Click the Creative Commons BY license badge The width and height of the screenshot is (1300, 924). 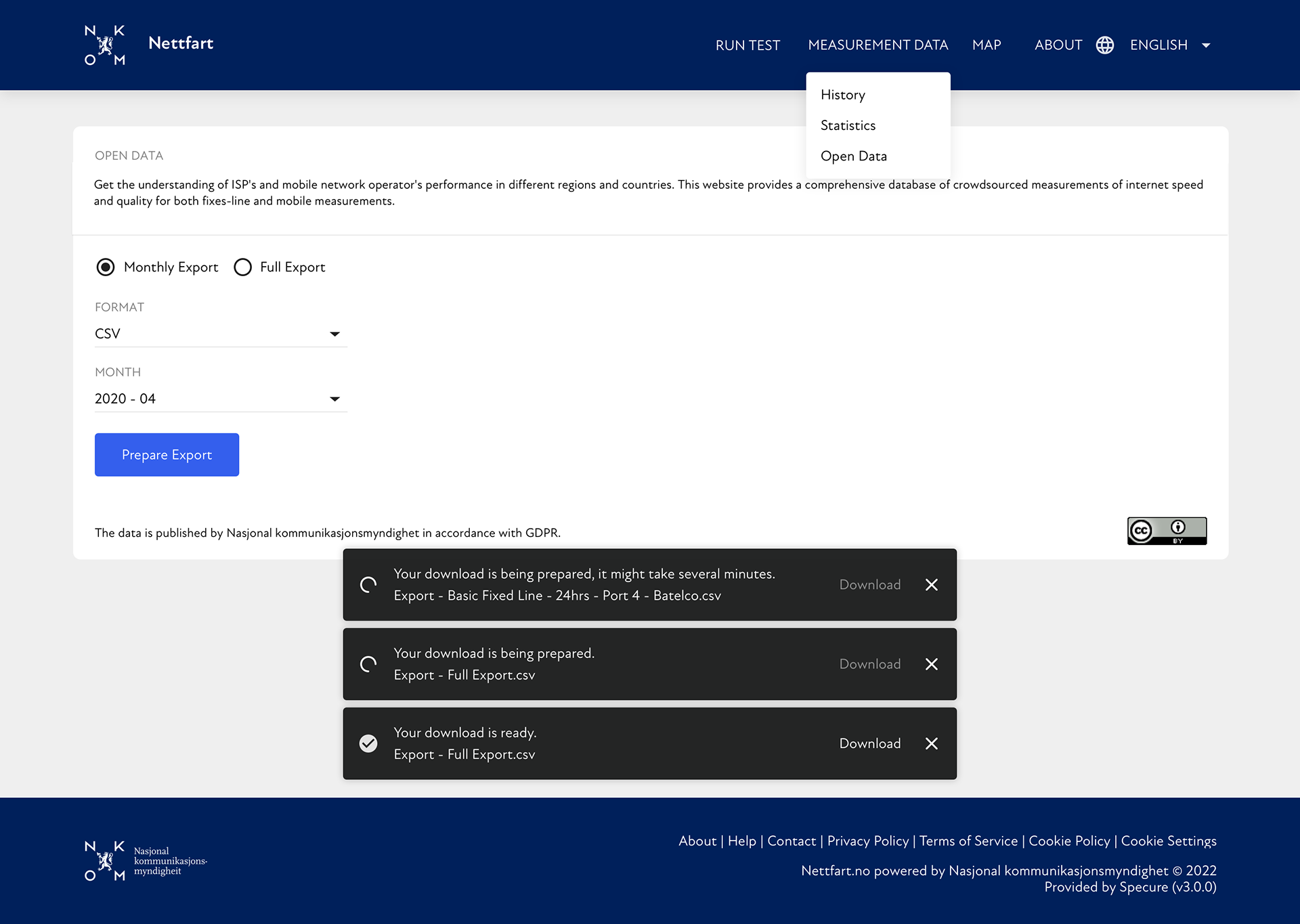coord(1166,531)
